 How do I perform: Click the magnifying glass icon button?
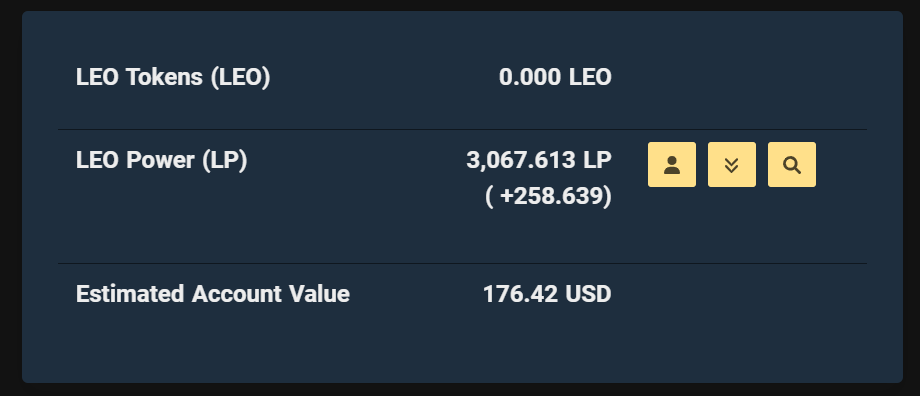click(792, 165)
